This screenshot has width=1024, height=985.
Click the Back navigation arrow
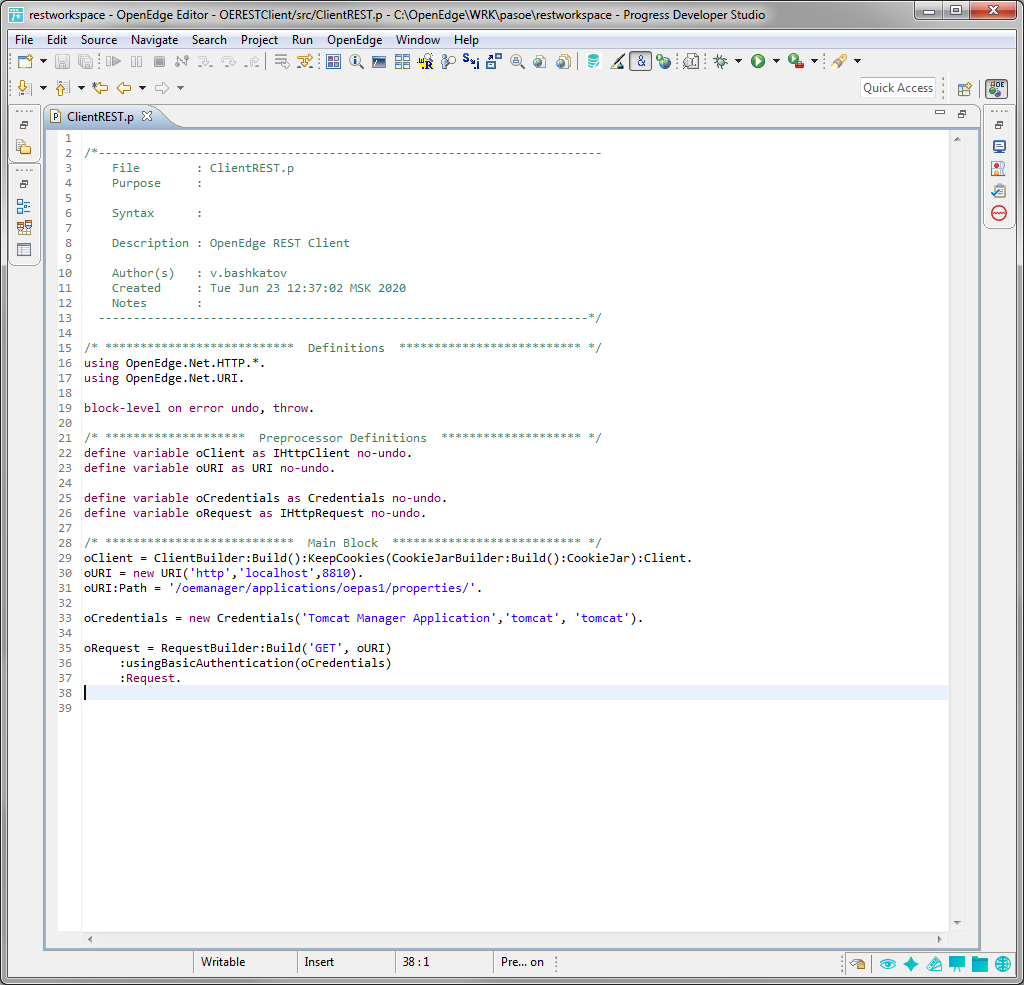[124, 88]
